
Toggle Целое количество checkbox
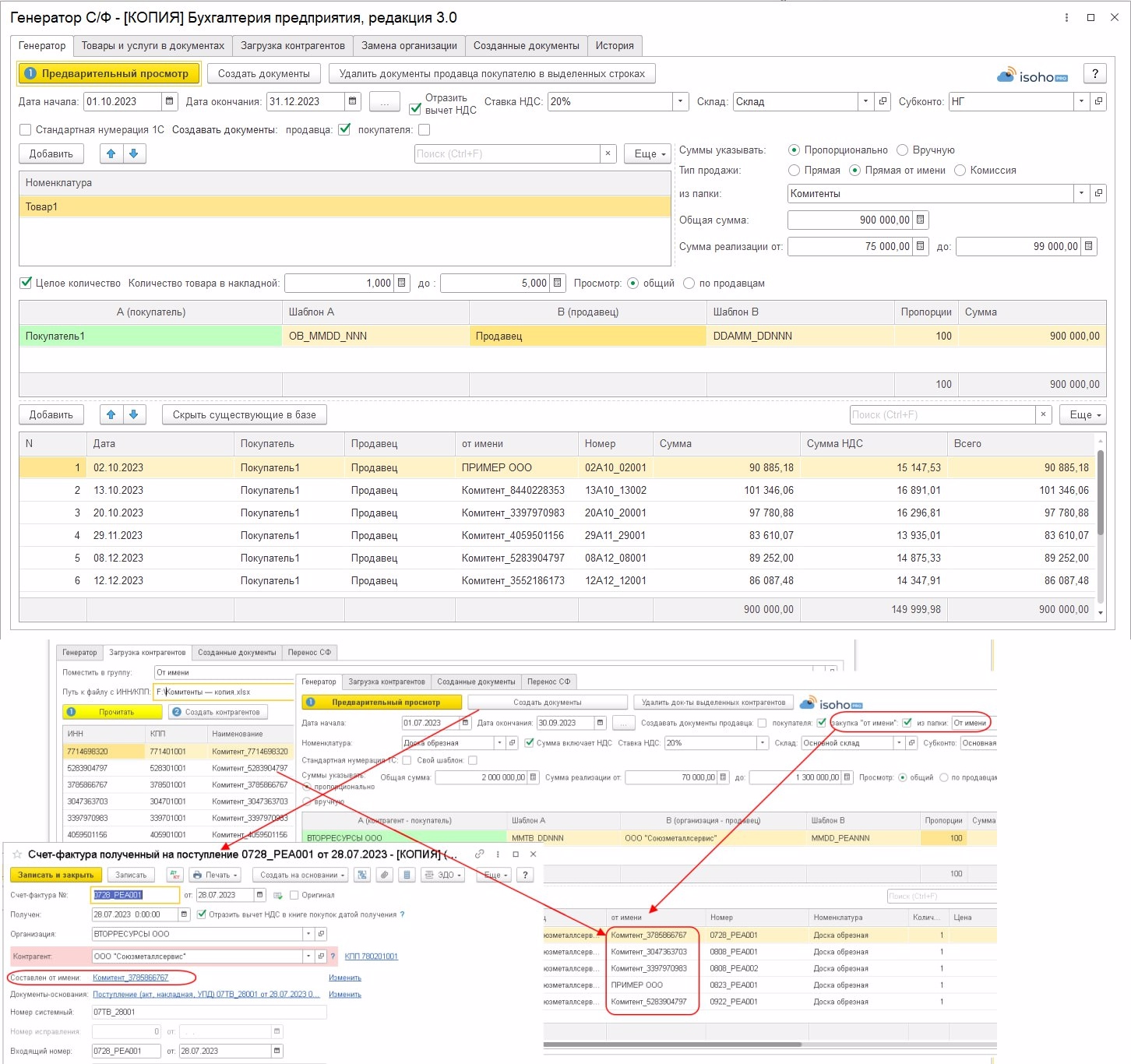26,283
